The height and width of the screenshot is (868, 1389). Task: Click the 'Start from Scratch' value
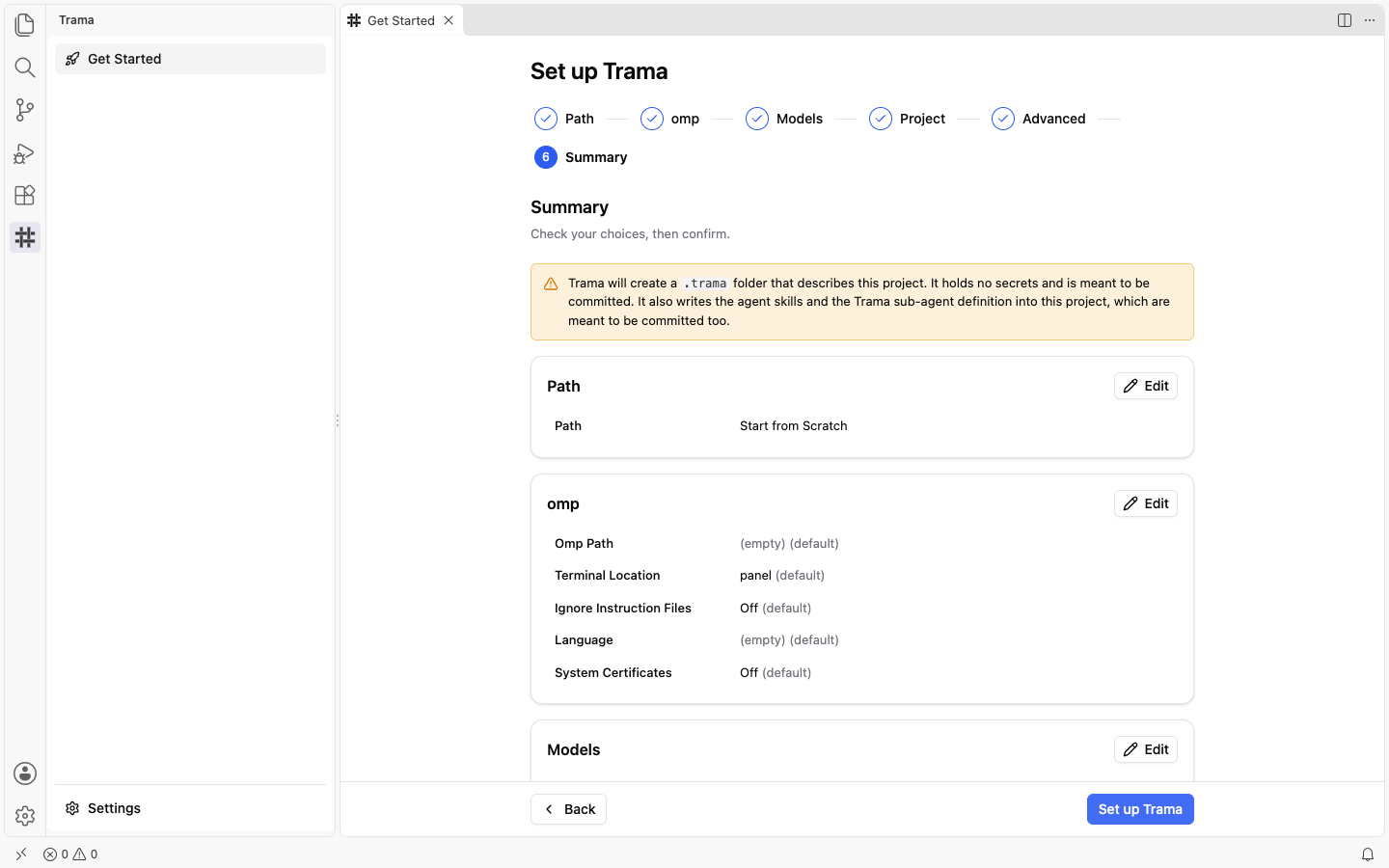point(793,425)
